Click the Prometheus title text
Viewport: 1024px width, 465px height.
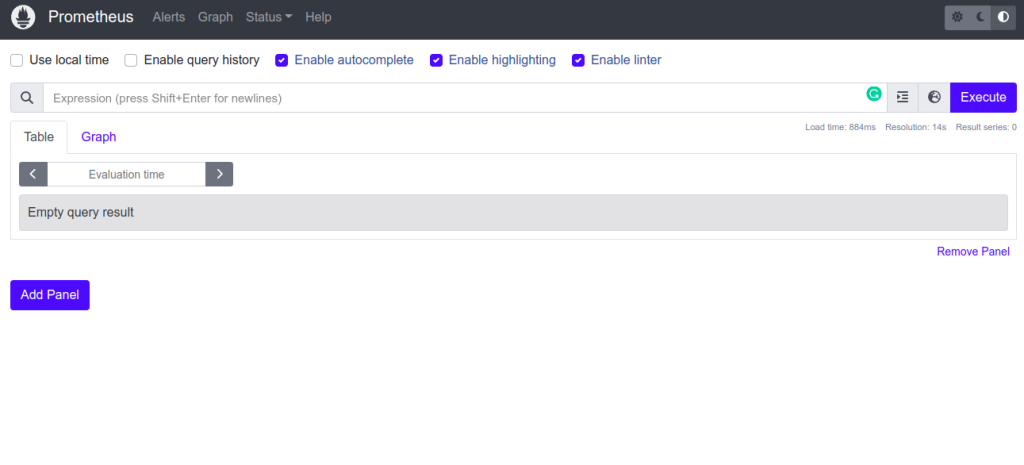coord(91,17)
